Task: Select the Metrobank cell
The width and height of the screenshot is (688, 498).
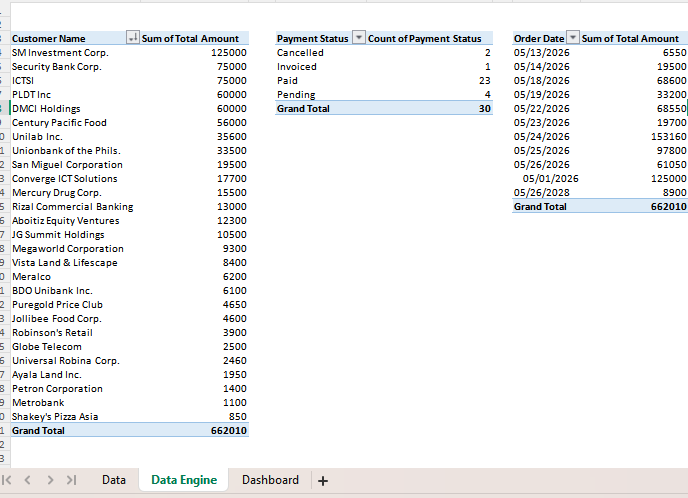Action: click(x=75, y=403)
